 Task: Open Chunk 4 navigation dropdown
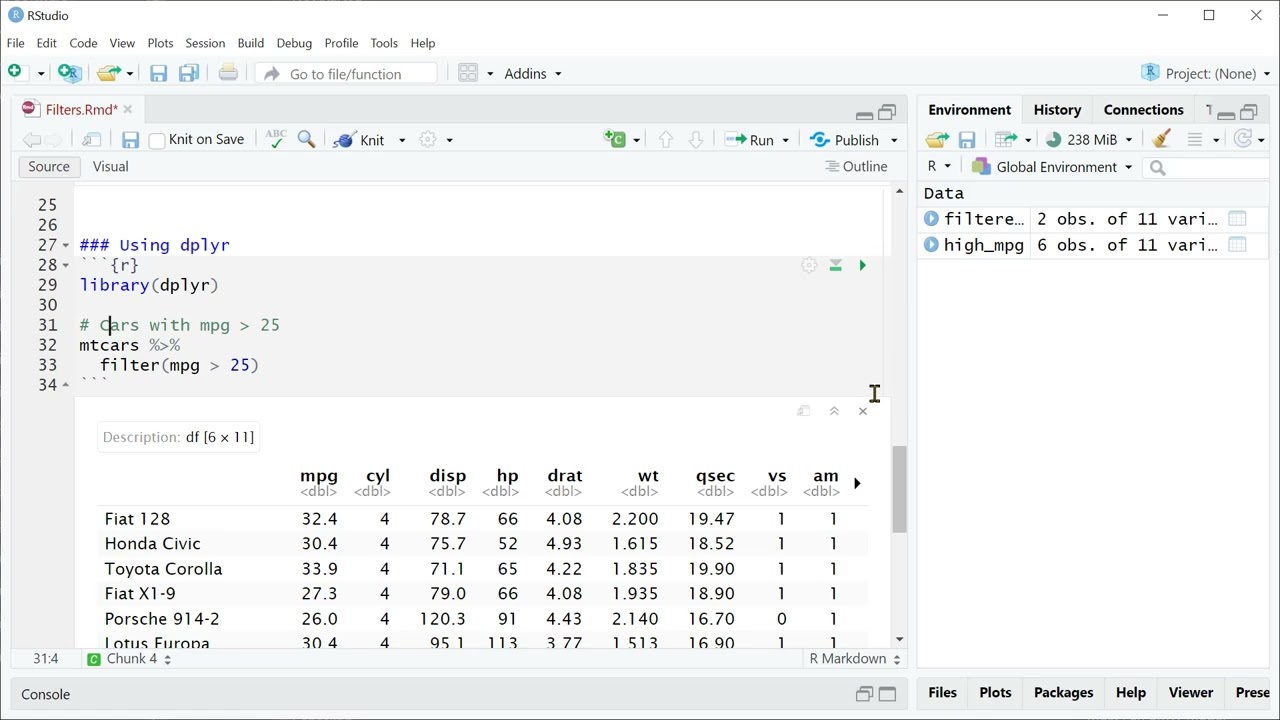(129, 659)
